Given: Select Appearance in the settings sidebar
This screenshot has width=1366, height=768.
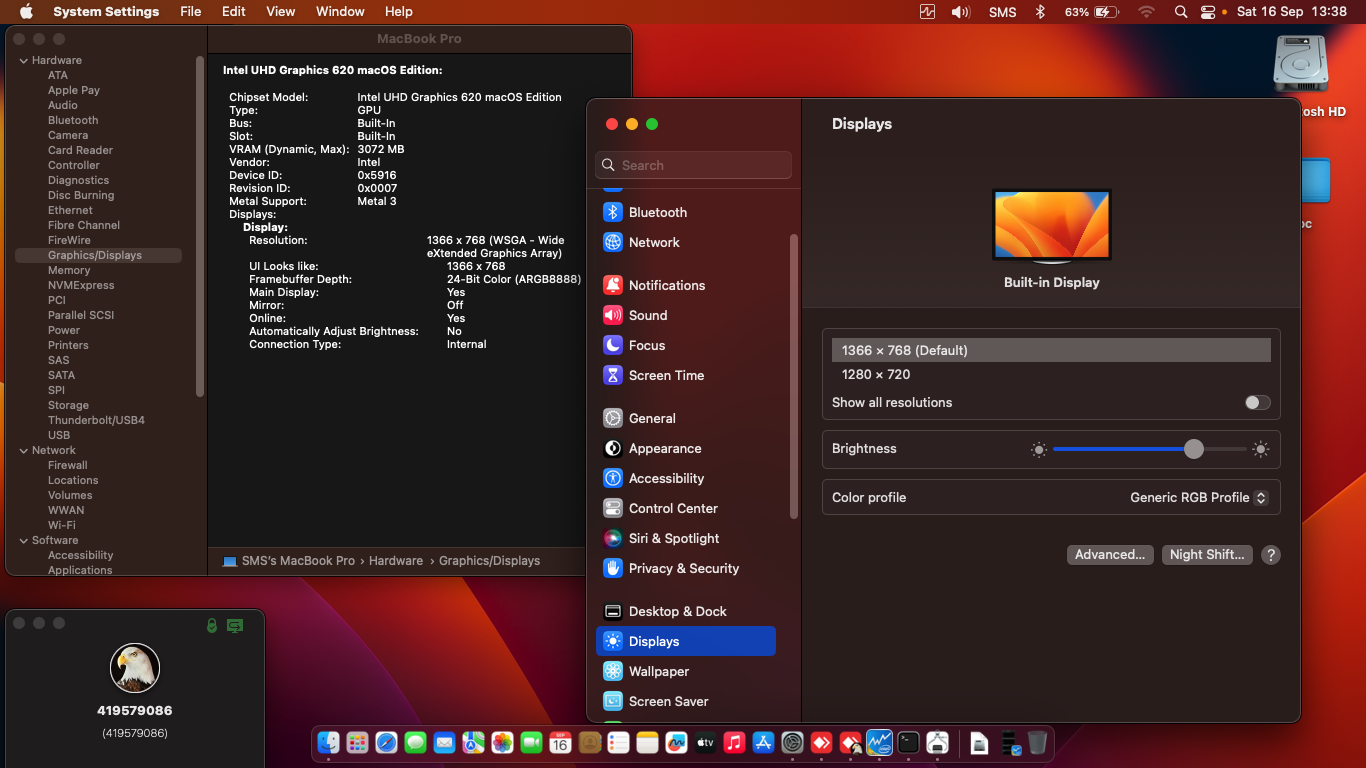Looking at the screenshot, I should click(x=685, y=448).
